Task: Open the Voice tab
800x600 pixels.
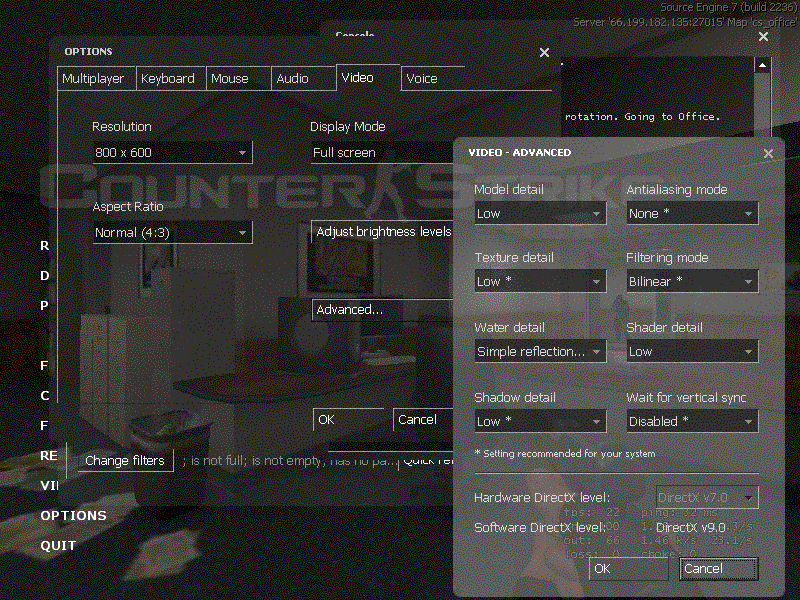Action: 433,79
